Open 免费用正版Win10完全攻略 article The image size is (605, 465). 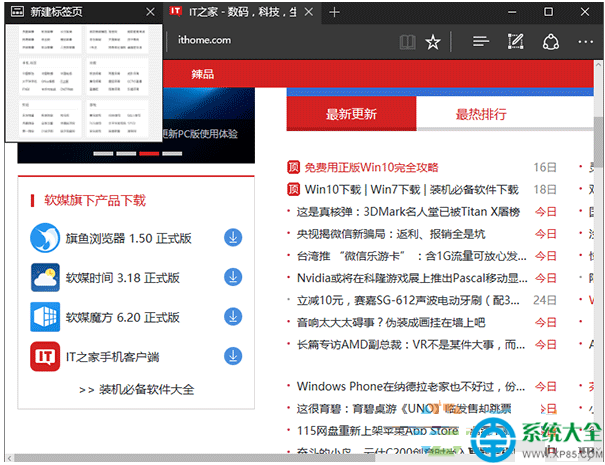372,167
